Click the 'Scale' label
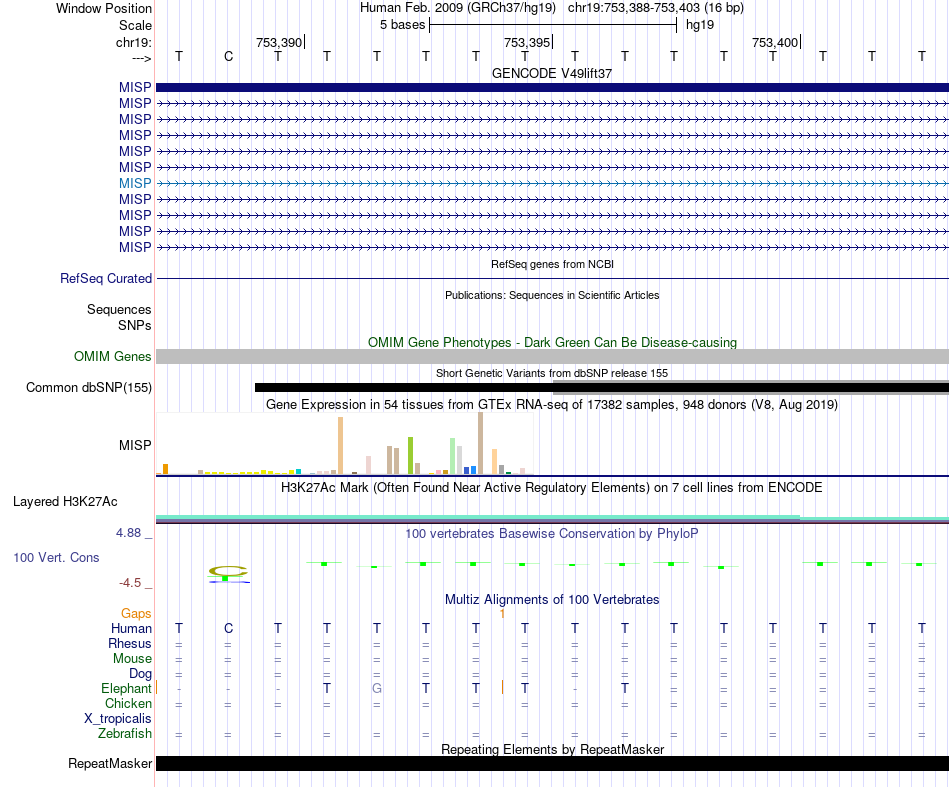950x787 pixels. click(x=135, y=25)
